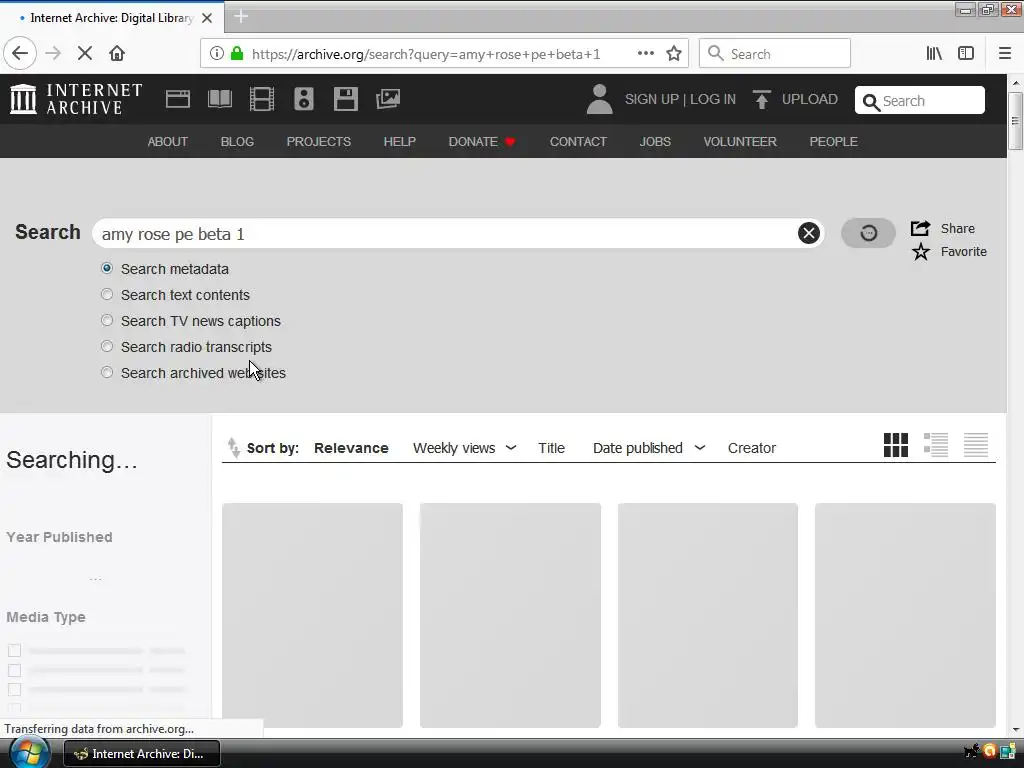This screenshot has height=768, width=1024.
Task: Open the PROJECTS menu item
Action: pyautogui.click(x=319, y=142)
